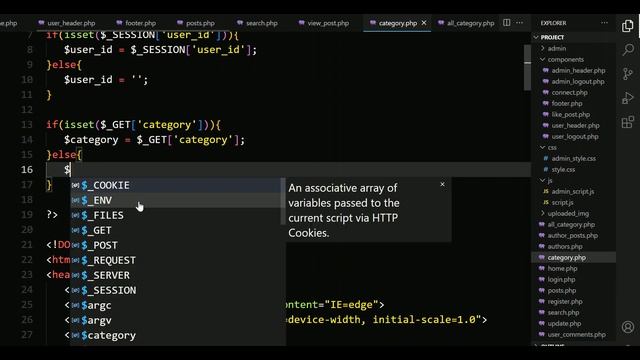The height and width of the screenshot is (360, 640).
Task: Switch to view_post.php tab
Action: click(x=324, y=23)
